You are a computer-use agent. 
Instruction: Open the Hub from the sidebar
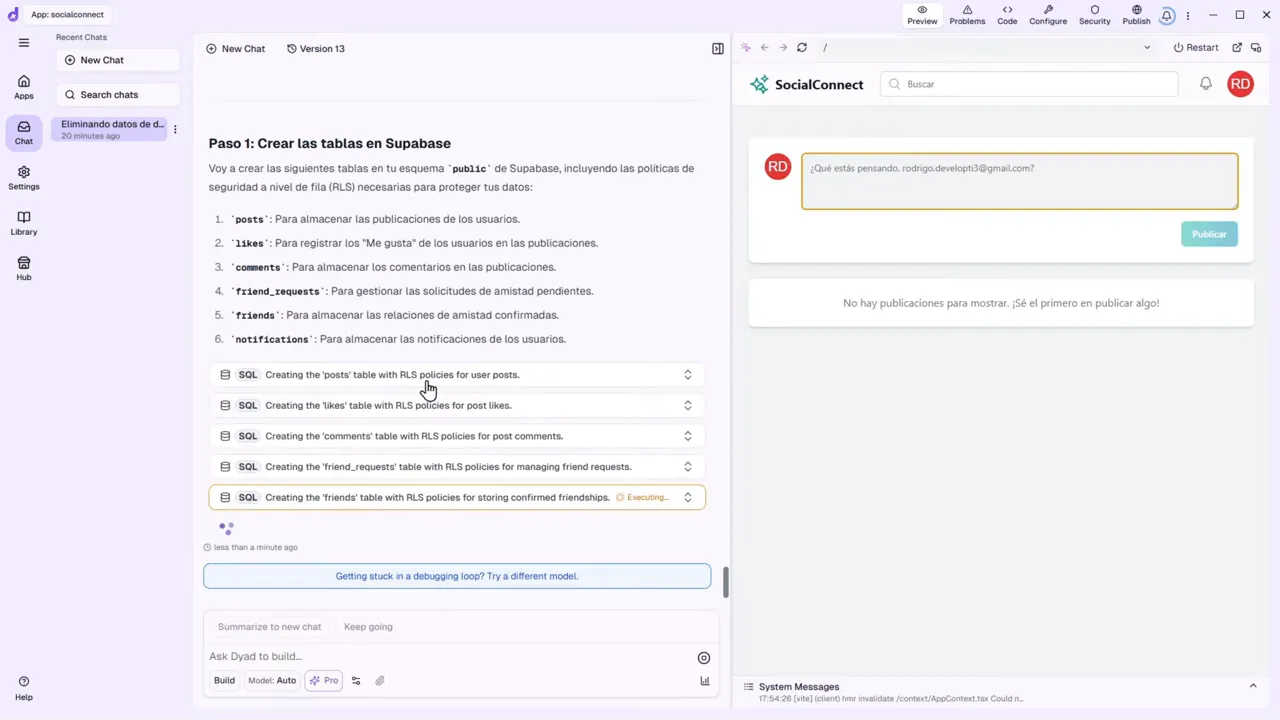point(23,269)
